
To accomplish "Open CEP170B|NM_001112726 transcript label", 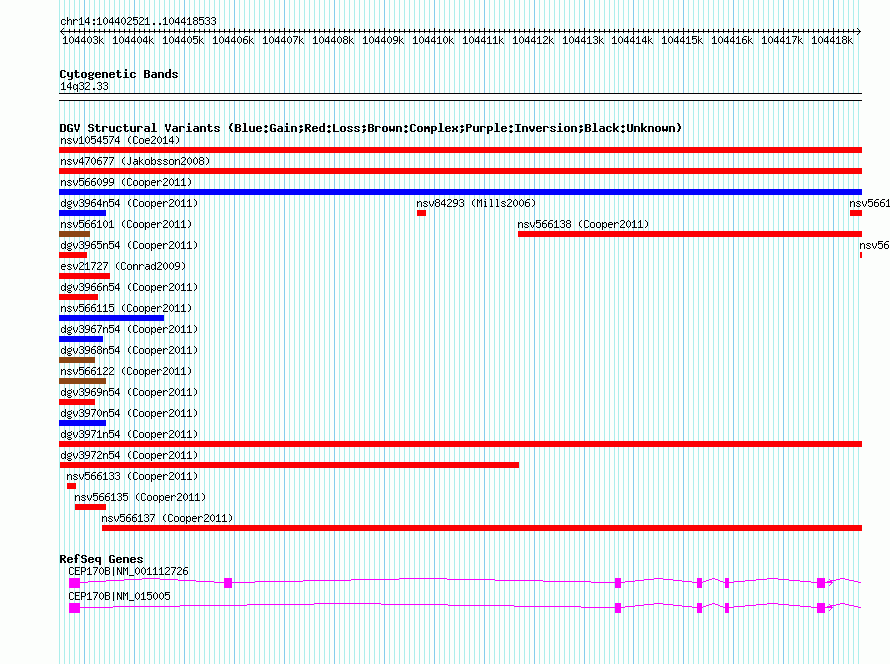I will [128, 571].
